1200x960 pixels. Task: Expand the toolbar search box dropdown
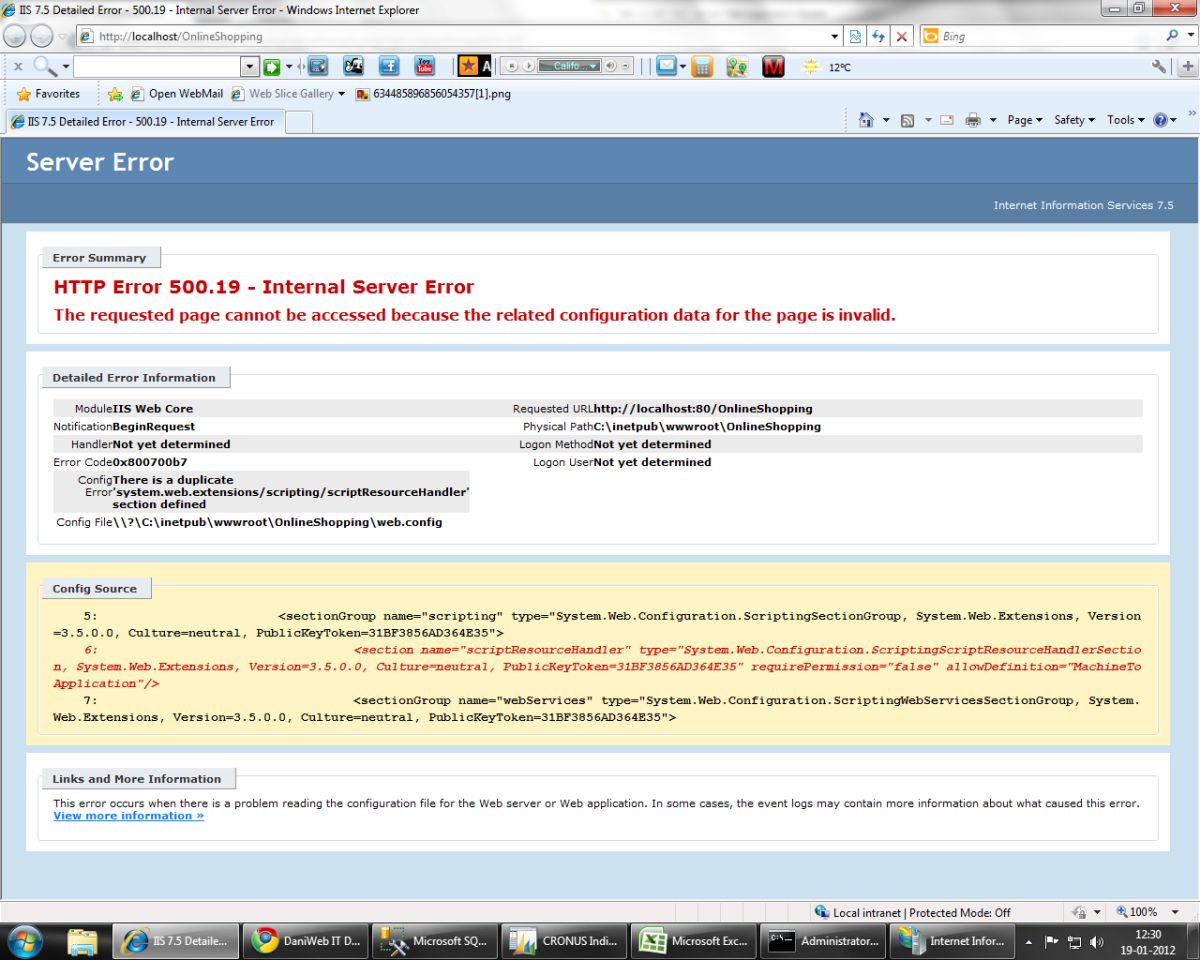250,67
